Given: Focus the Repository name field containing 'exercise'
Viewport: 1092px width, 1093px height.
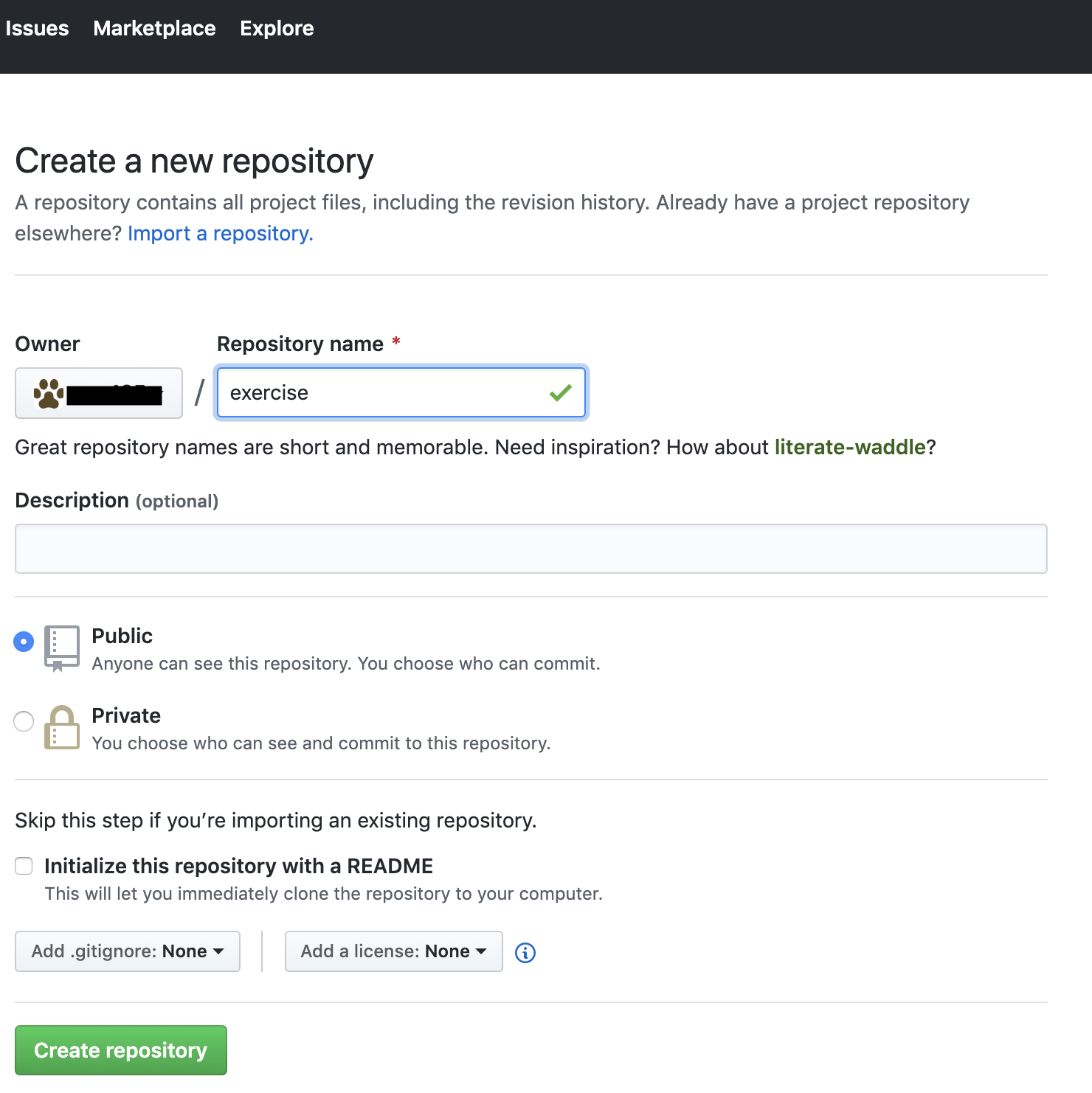Looking at the screenshot, I should tap(401, 392).
